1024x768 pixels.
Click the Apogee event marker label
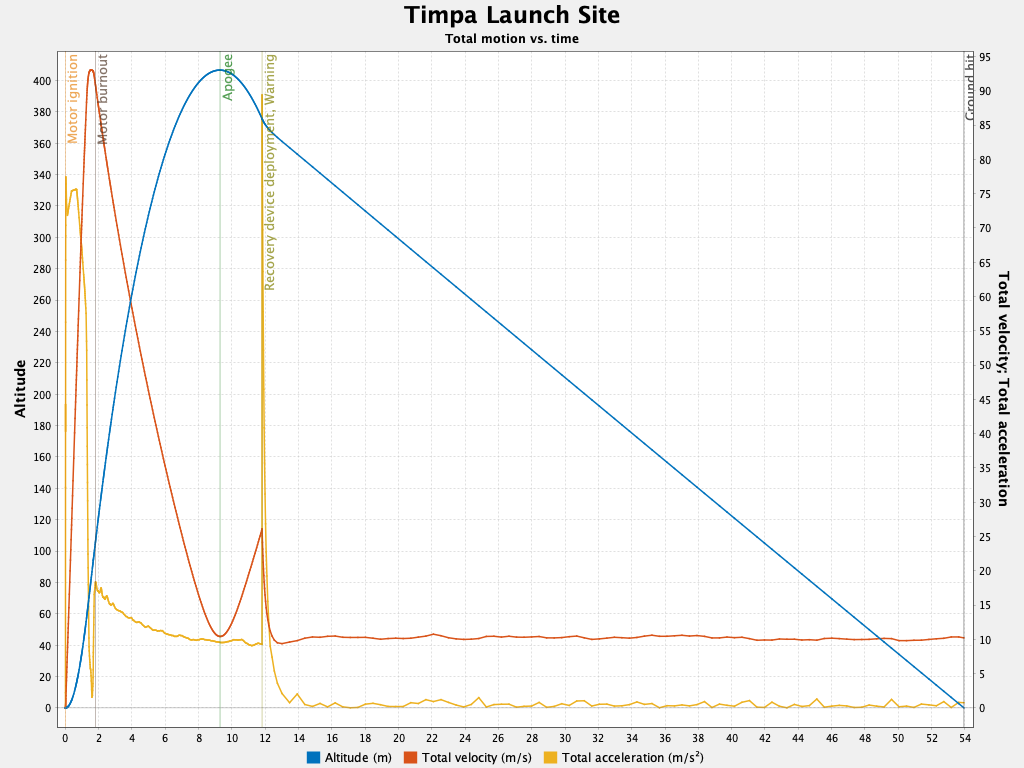click(226, 85)
